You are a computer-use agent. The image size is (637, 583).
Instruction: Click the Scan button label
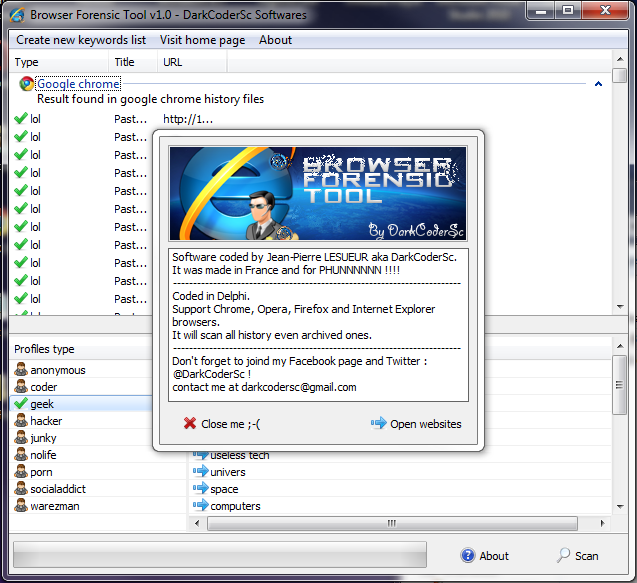[587, 556]
